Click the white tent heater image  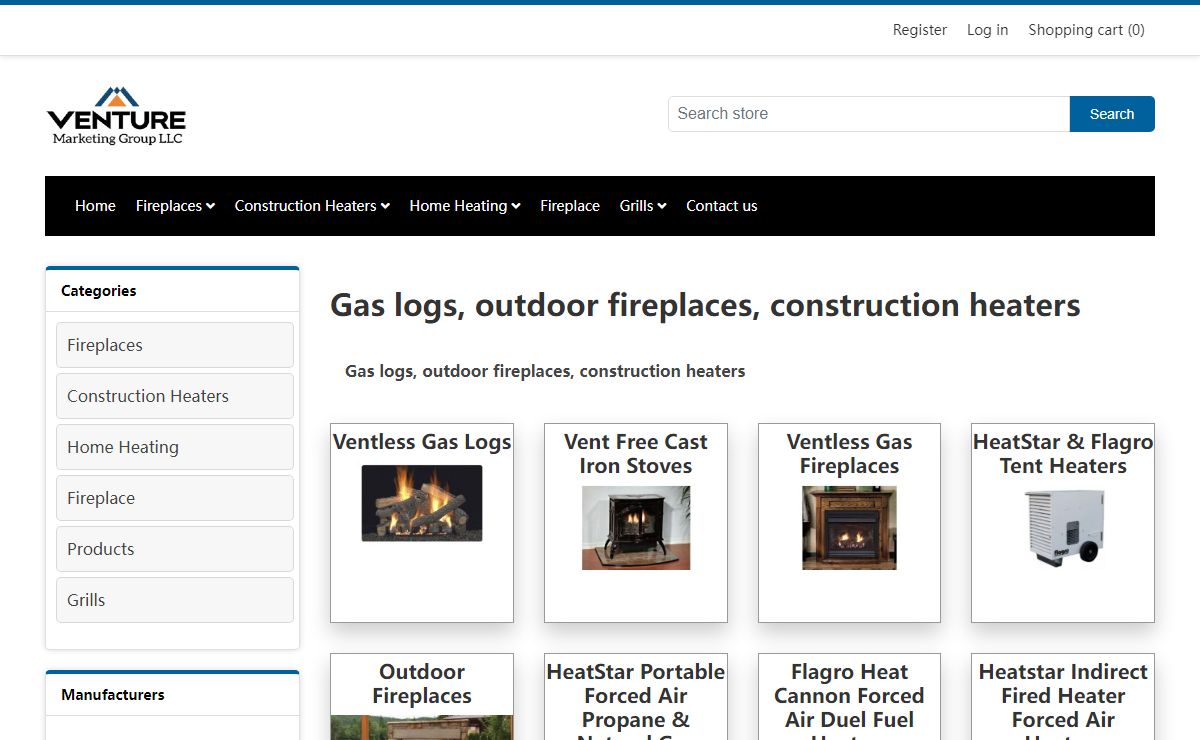(1063, 526)
